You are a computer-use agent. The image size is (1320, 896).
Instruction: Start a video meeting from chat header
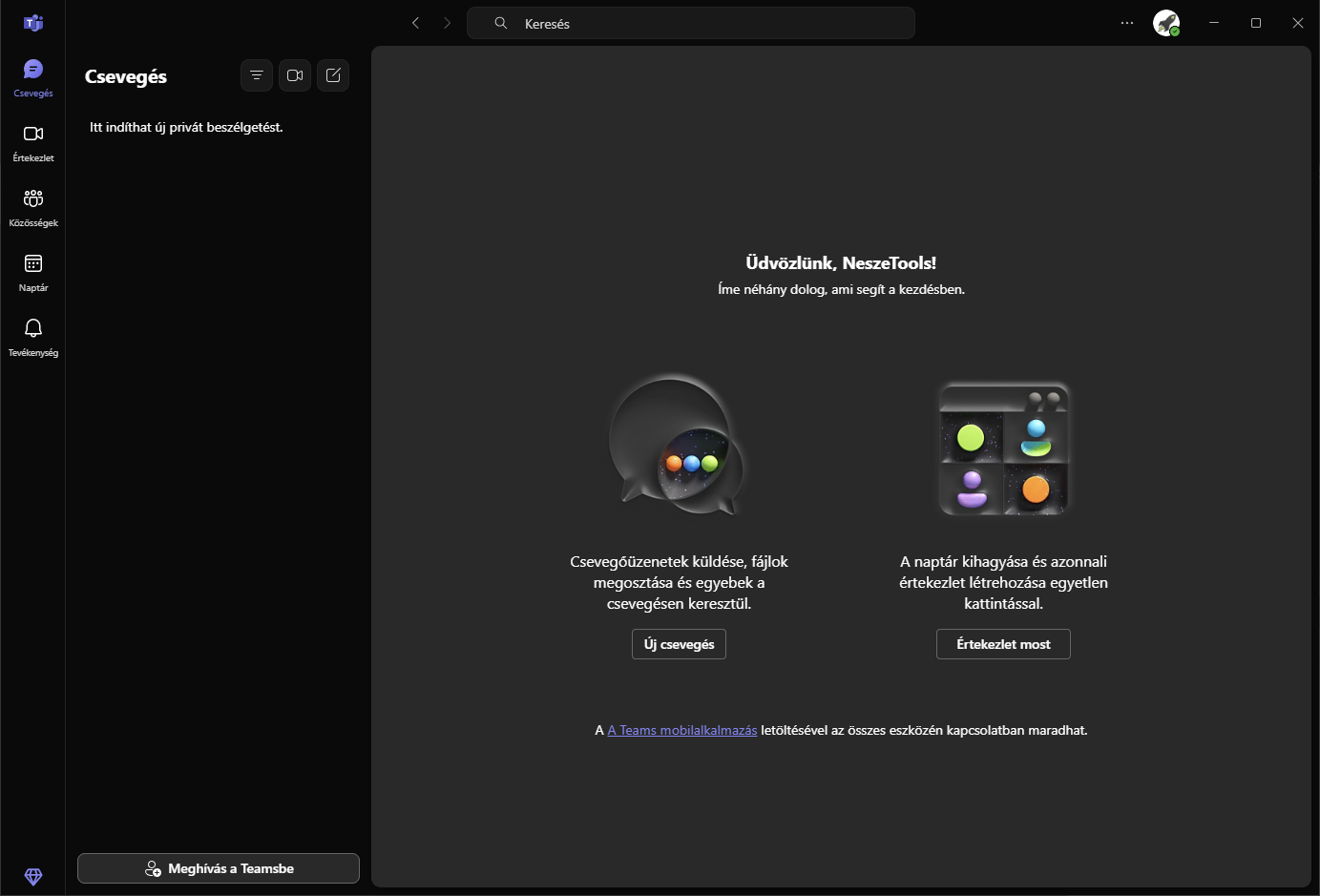(x=295, y=75)
